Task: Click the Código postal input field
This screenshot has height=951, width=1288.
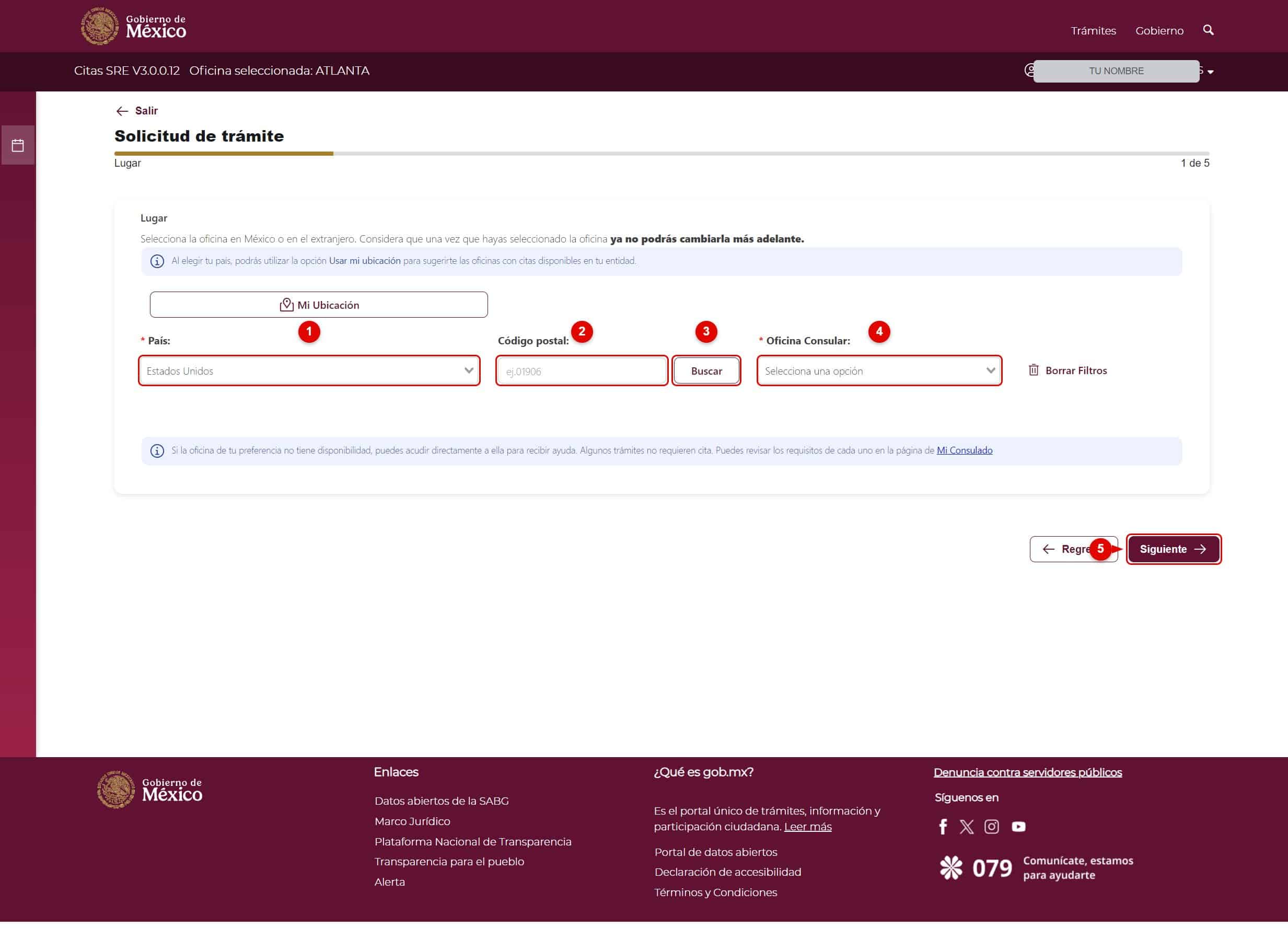Action: 581,370
